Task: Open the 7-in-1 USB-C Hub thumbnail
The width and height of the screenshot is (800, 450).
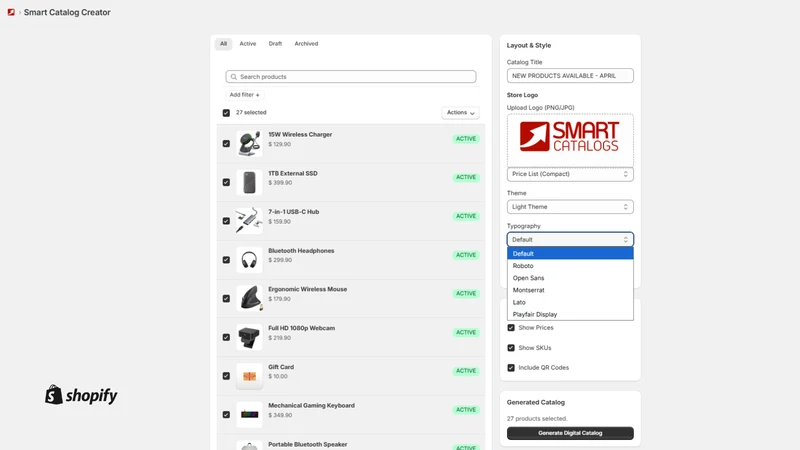Action: [249, 221]
